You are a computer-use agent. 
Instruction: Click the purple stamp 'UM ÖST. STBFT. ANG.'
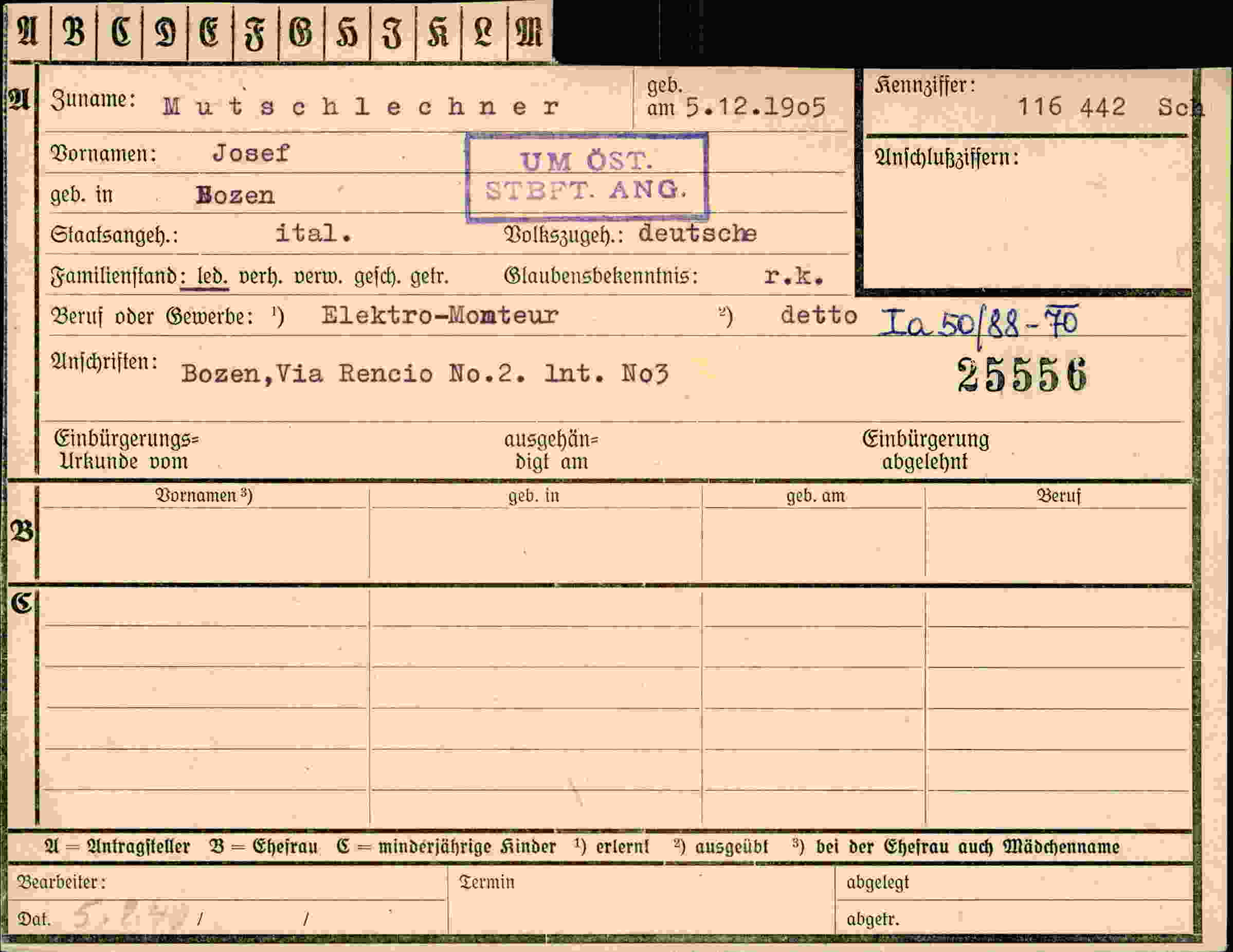click(x=587, y=177)
